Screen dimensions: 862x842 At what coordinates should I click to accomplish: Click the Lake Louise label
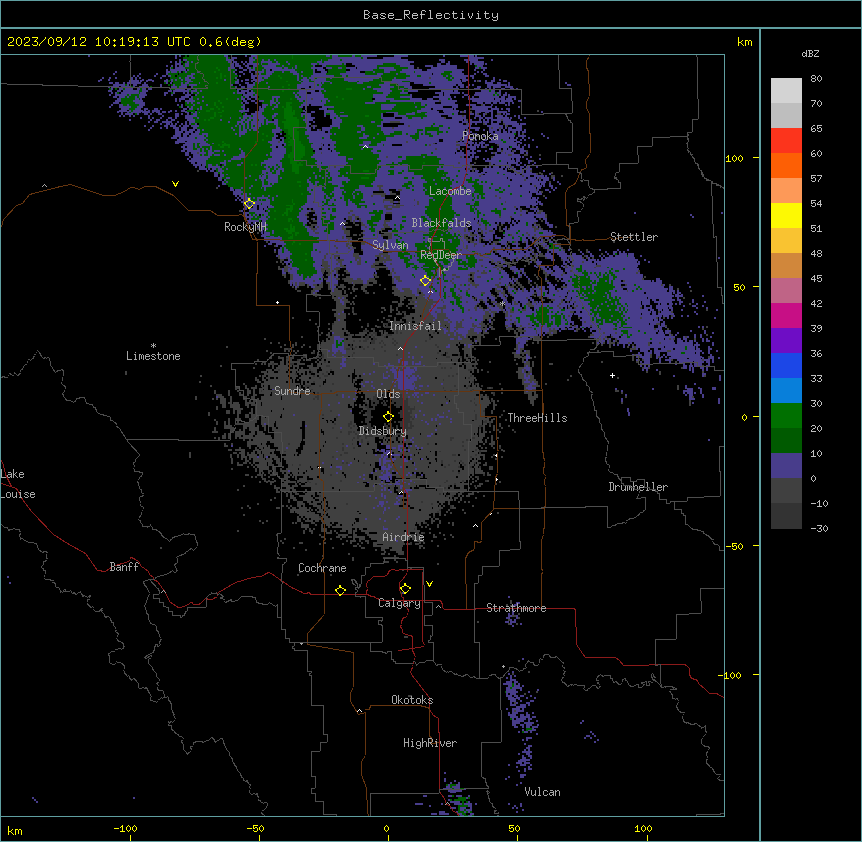[16, 484]
